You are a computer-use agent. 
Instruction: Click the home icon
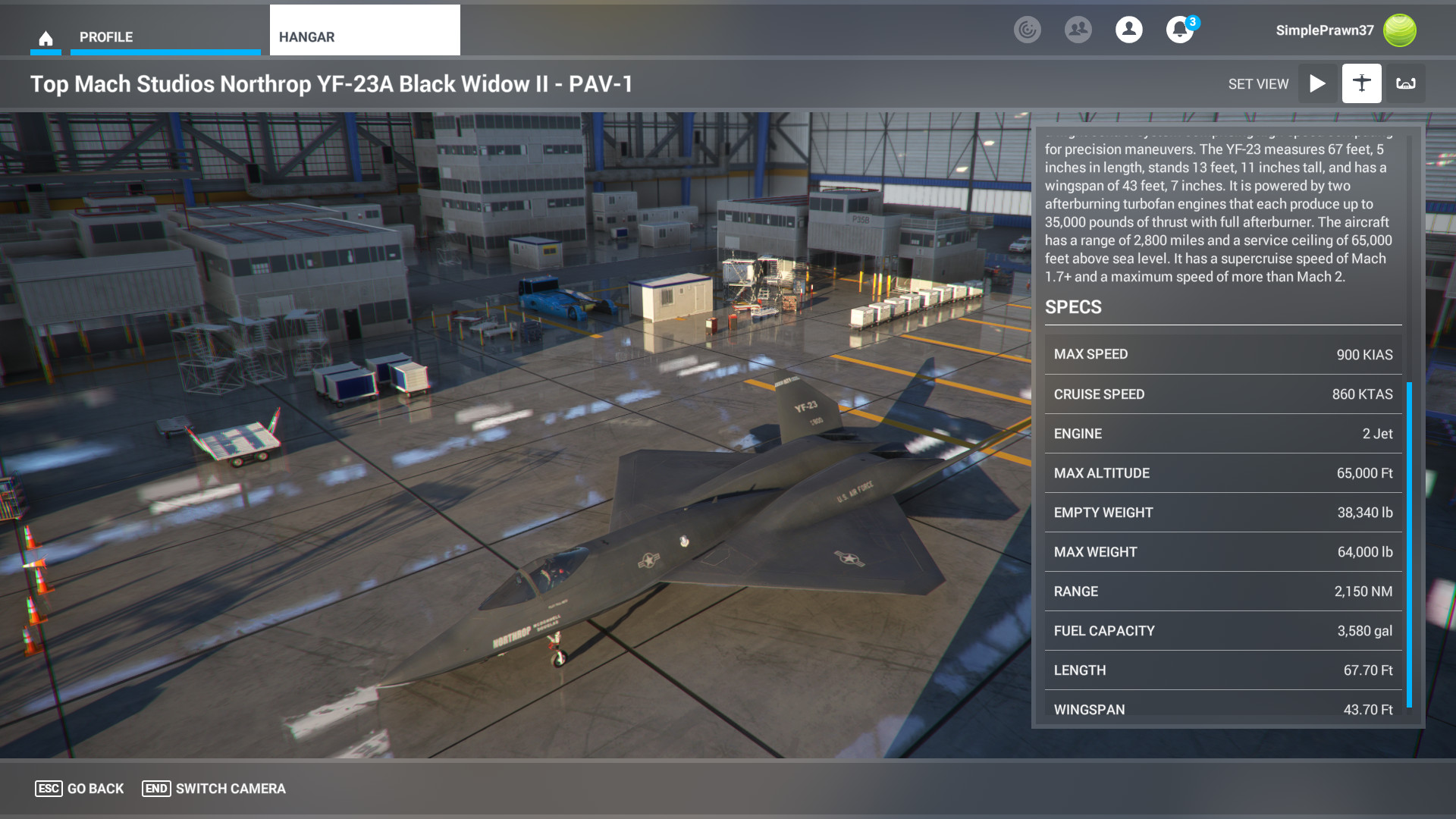pyautogui.click(x=45, y=38)
